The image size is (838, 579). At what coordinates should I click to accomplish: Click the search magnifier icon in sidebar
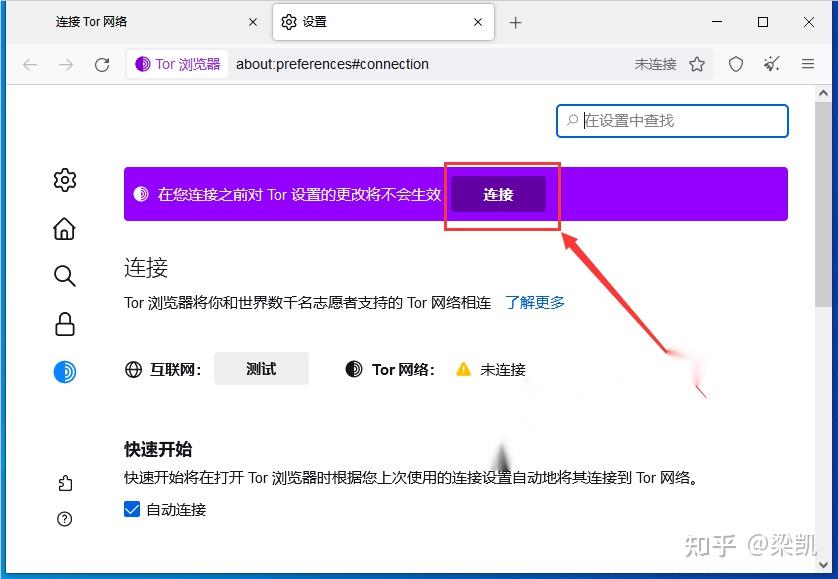pos(64,275)
